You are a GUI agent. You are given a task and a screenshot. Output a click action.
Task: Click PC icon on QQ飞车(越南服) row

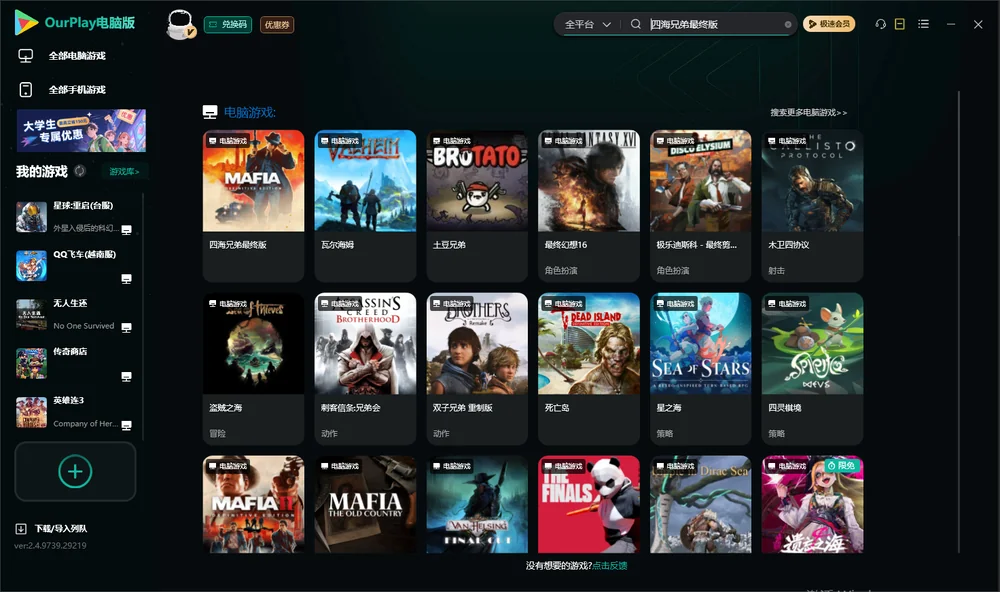pos(126,279)
